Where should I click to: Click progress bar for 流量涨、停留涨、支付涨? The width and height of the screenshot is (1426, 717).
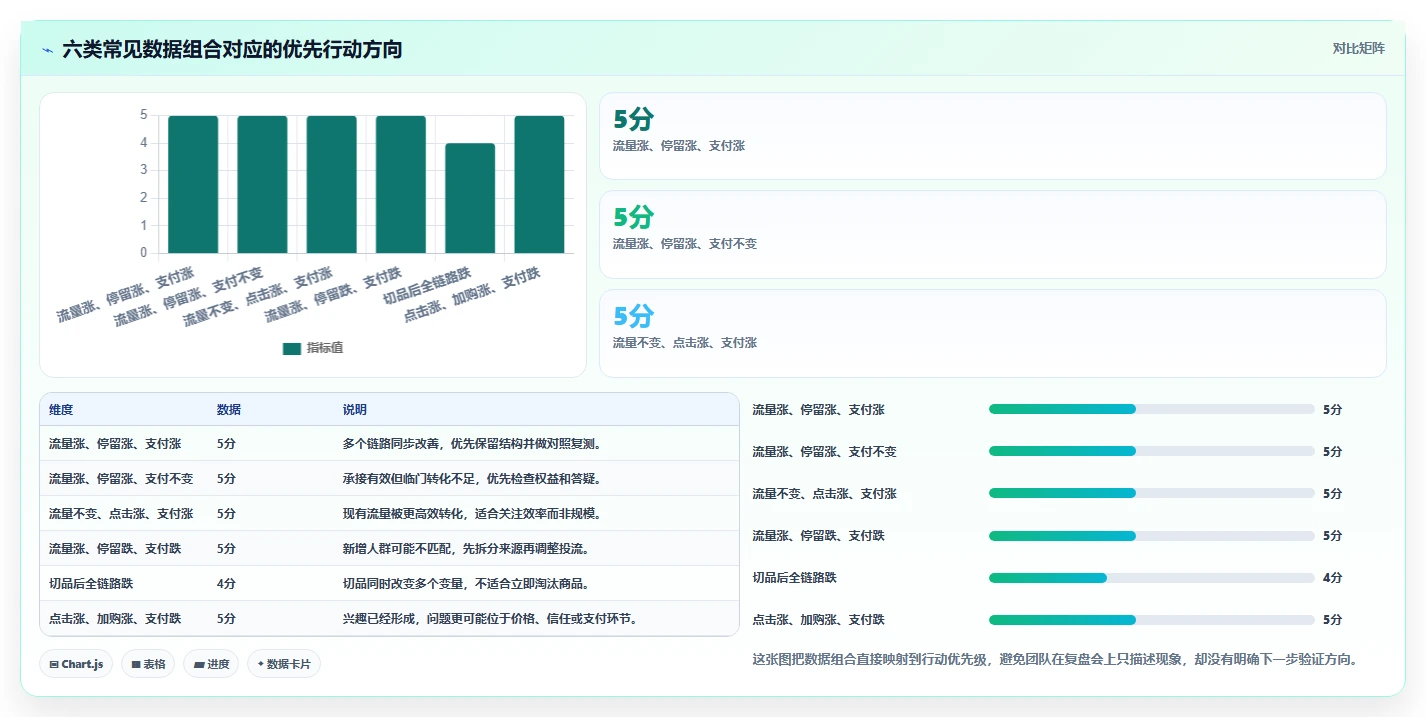[x=1151, y=409]
